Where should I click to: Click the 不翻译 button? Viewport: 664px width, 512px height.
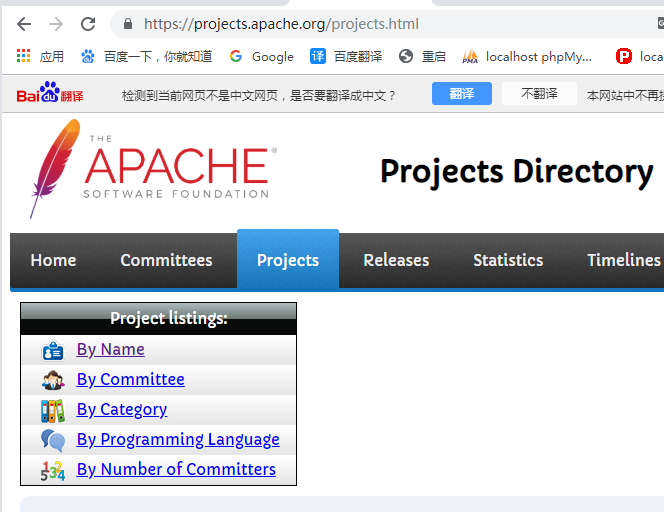[539, 94]
